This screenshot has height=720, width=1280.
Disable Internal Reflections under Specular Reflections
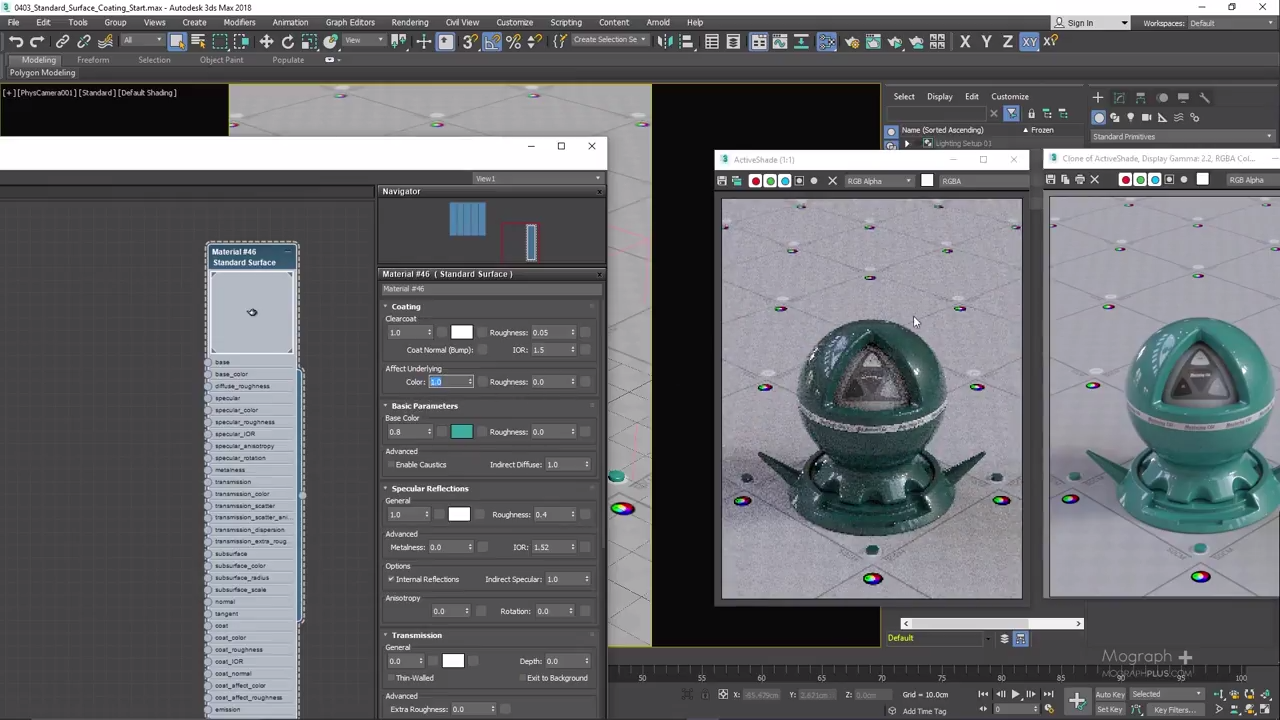391,579
